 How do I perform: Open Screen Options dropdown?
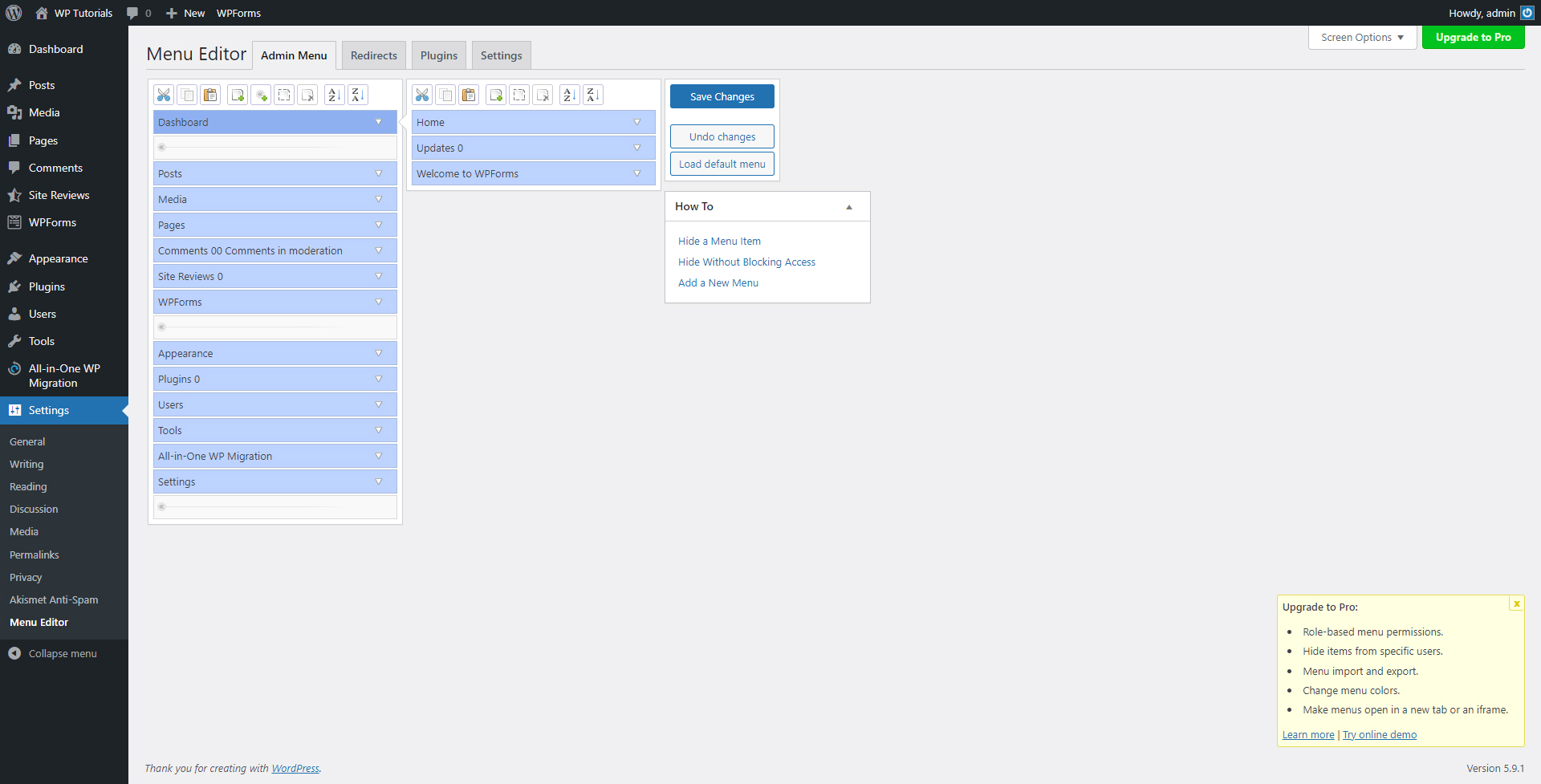1362,38
